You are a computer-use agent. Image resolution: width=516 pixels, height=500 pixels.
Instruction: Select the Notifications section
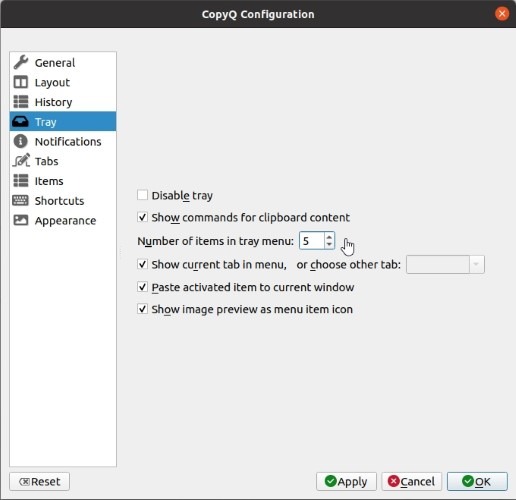(63, 141)
